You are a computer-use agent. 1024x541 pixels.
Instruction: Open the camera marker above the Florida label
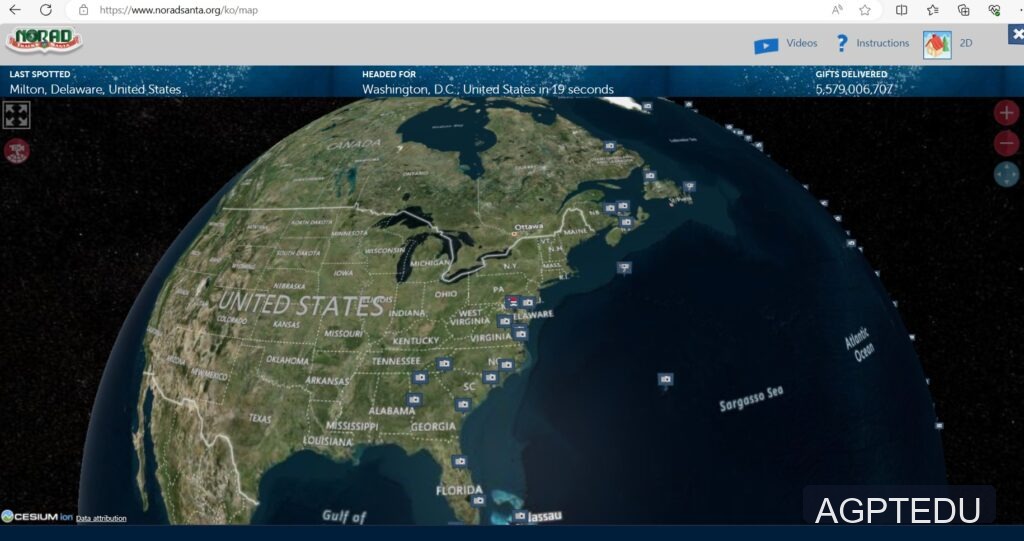[x=460, y=461]
